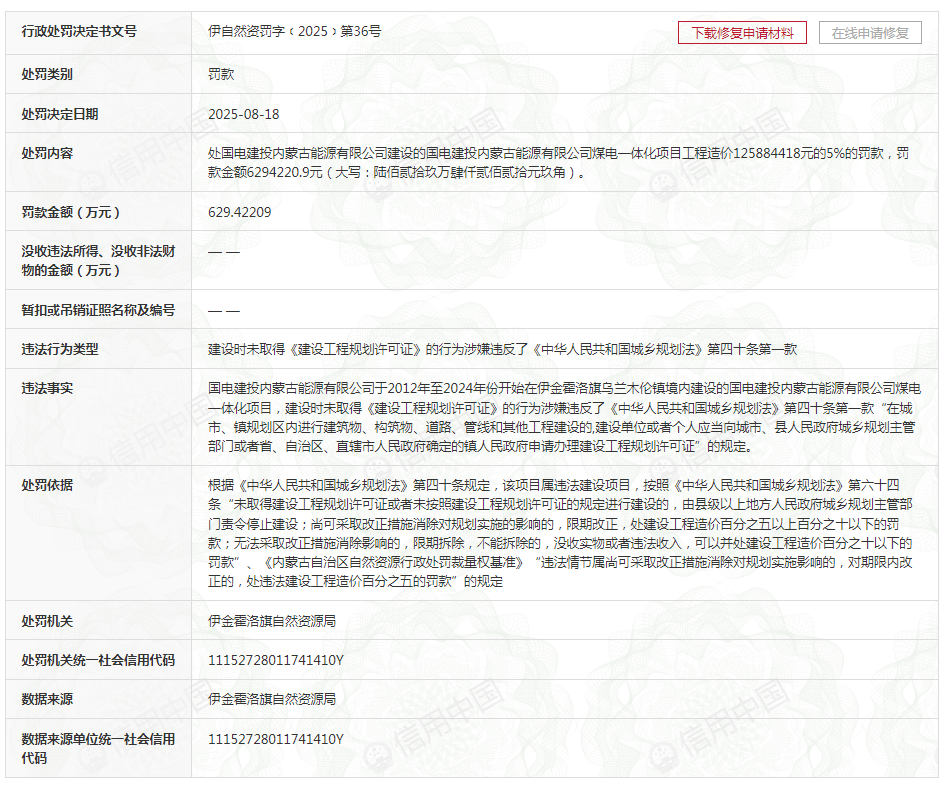Select credit code in 数据来源单位统一社会信用代码 row
The image size is (944, 786).
pyautogui.click(x=276, y=739)
